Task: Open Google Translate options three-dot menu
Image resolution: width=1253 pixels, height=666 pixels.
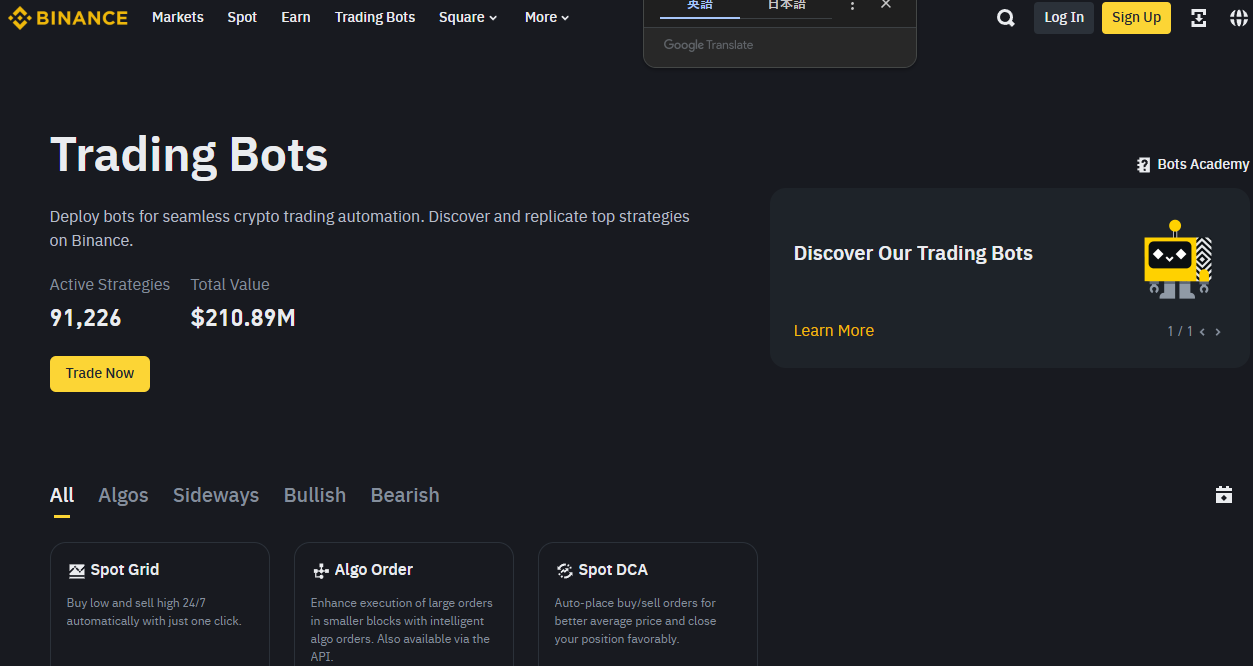Action: [852, 6]
